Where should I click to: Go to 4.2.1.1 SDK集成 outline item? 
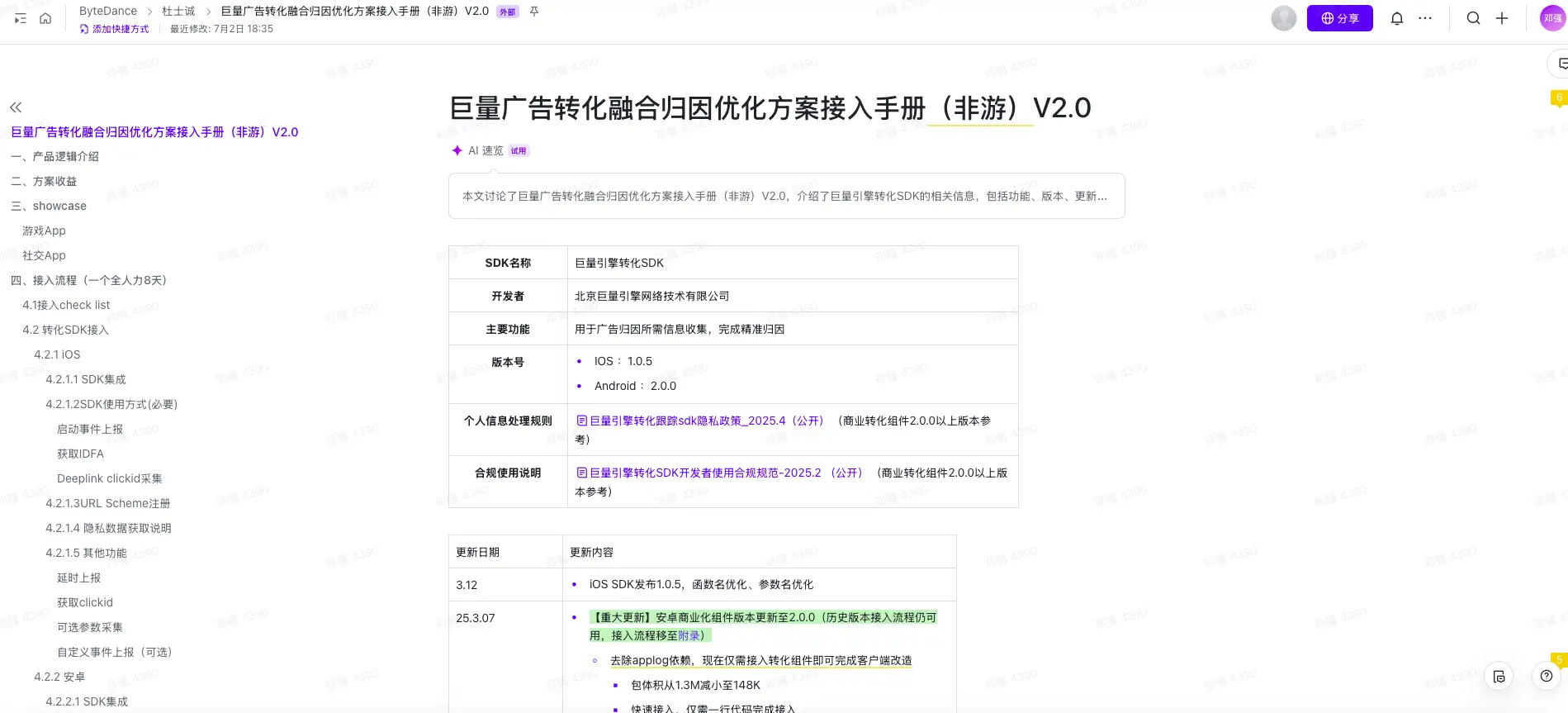[x=86, y=379]
